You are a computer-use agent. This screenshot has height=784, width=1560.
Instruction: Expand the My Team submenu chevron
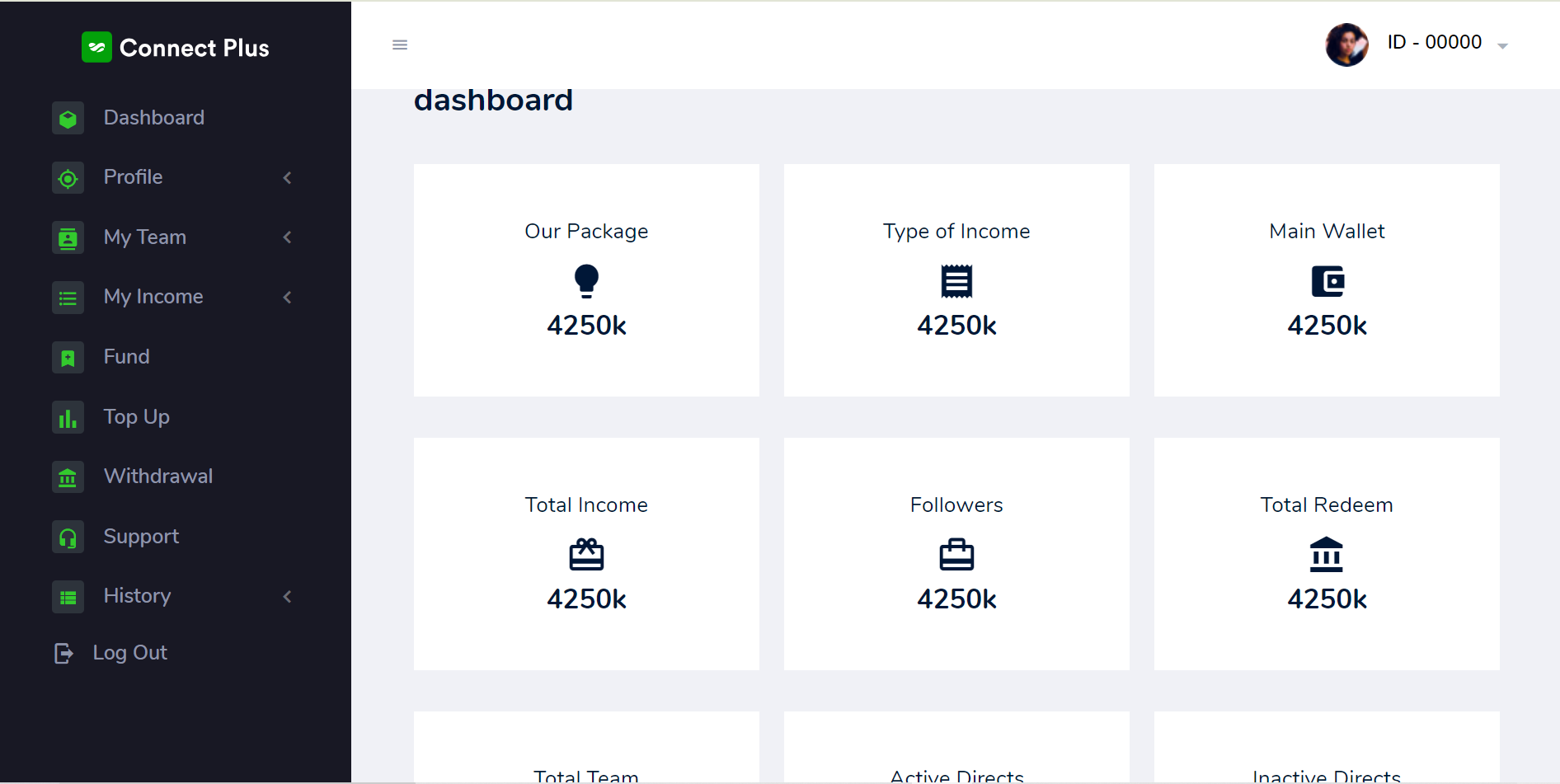point(287,237)
